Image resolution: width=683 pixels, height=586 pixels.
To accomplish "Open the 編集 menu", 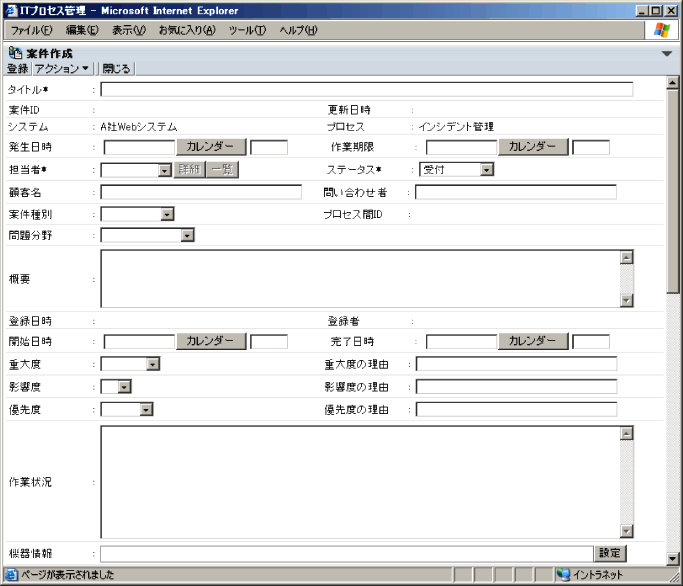I will pos(82,30).
